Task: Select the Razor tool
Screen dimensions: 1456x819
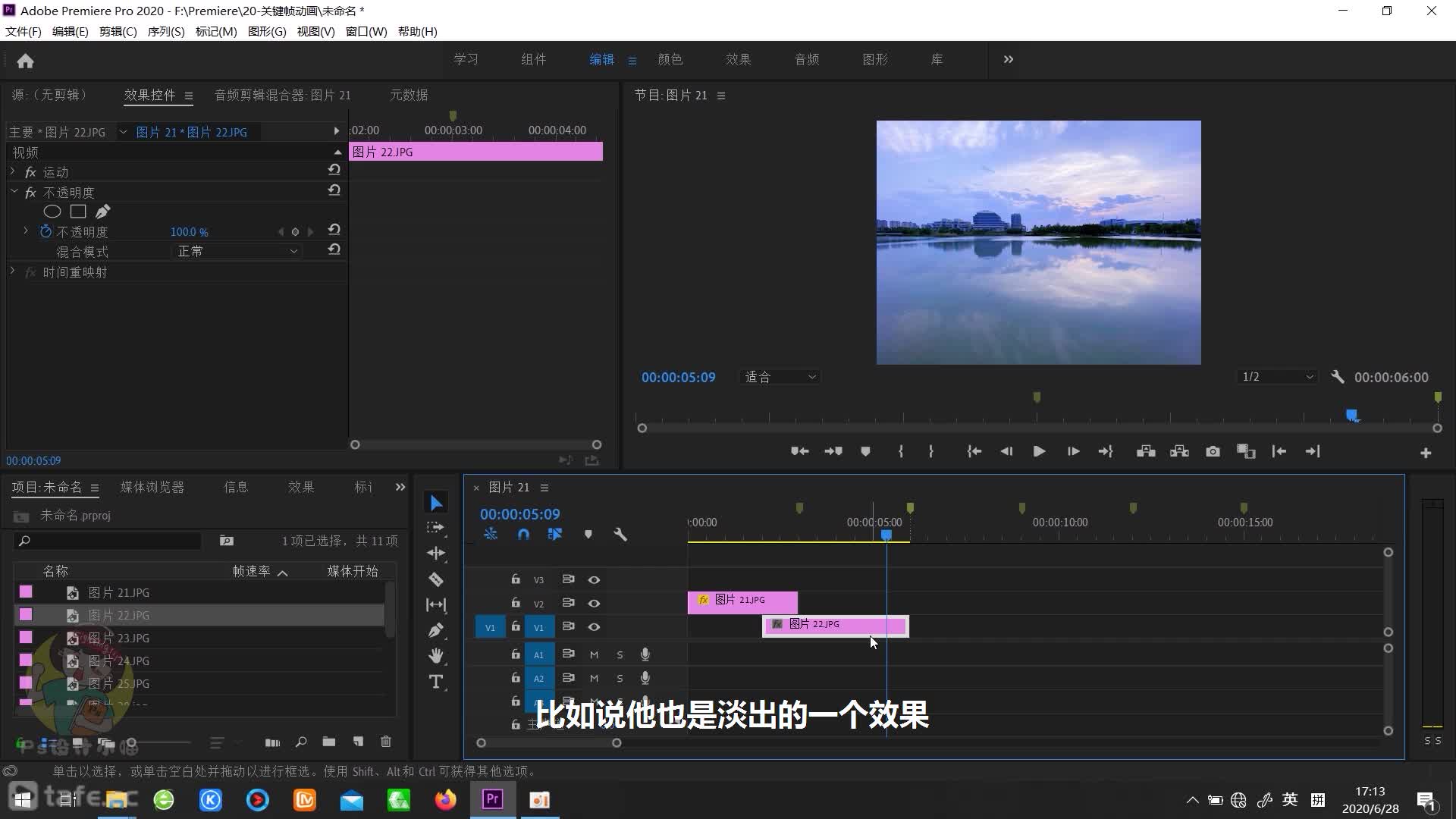Action: pyautogui.click(x=436, y=579)
